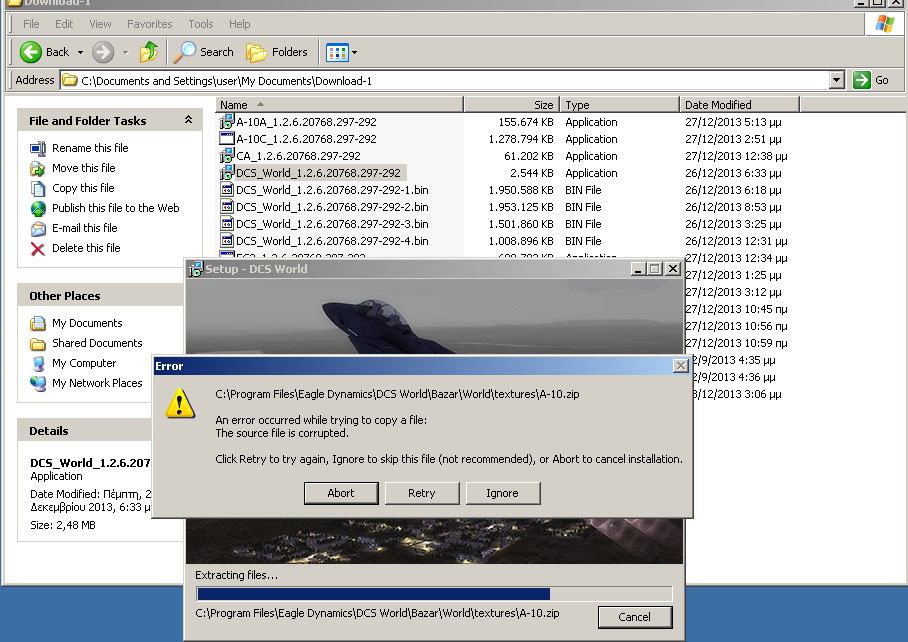Click Abort in the Error dialog

click(341, 493)
